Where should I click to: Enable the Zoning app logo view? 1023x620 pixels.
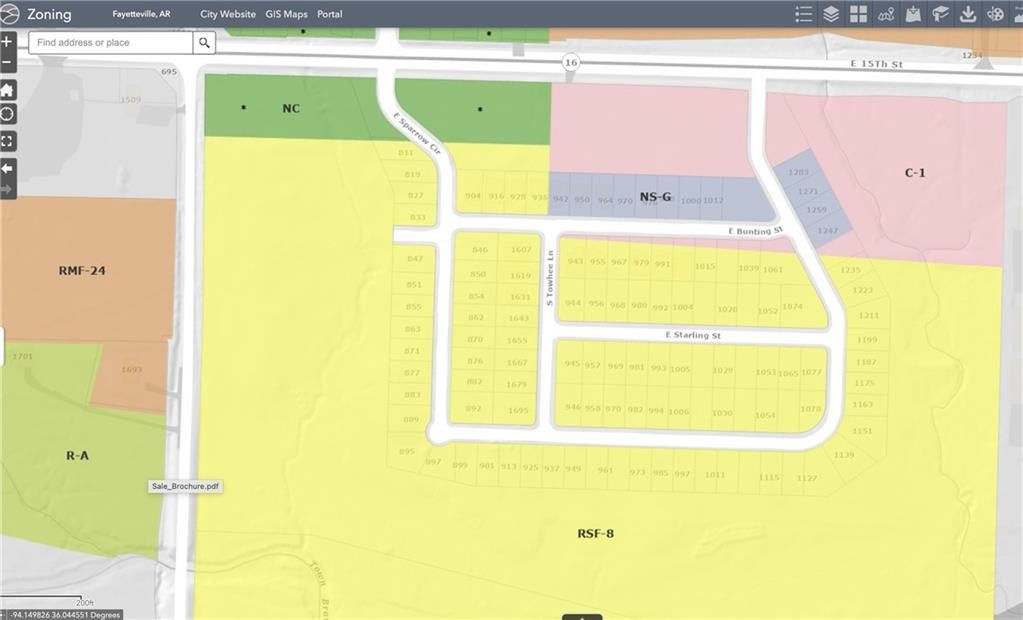click(x=13, y=14)
